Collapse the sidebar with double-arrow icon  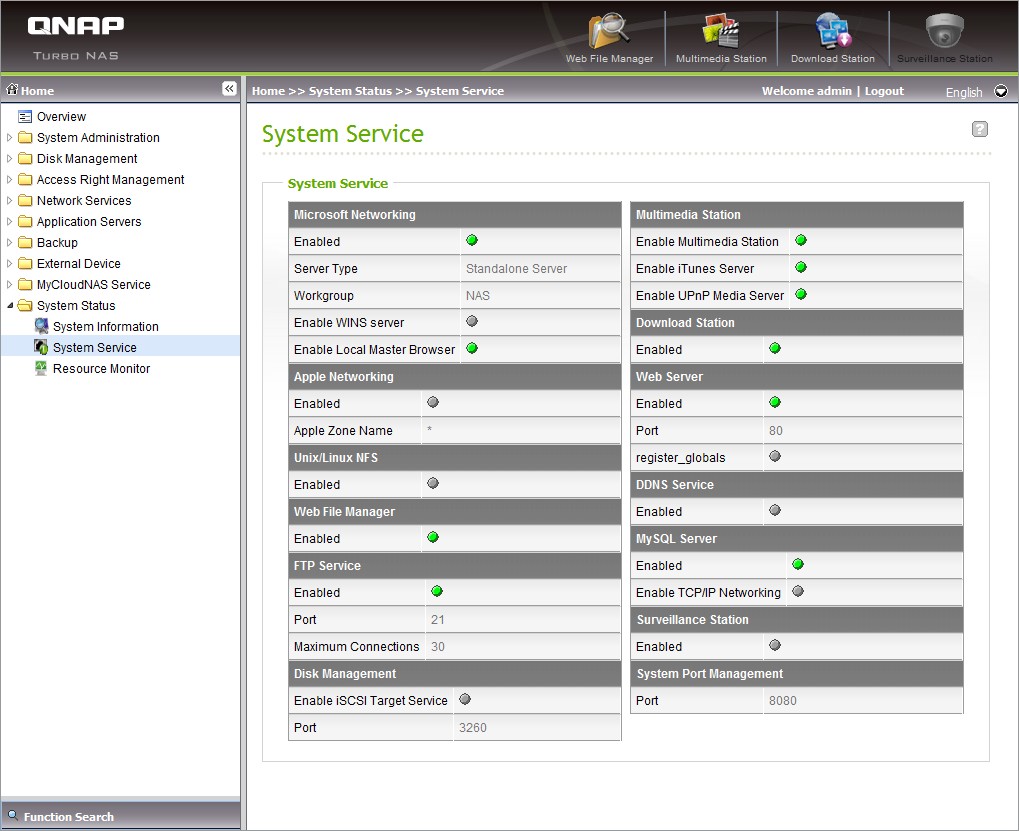pos(229,89)
